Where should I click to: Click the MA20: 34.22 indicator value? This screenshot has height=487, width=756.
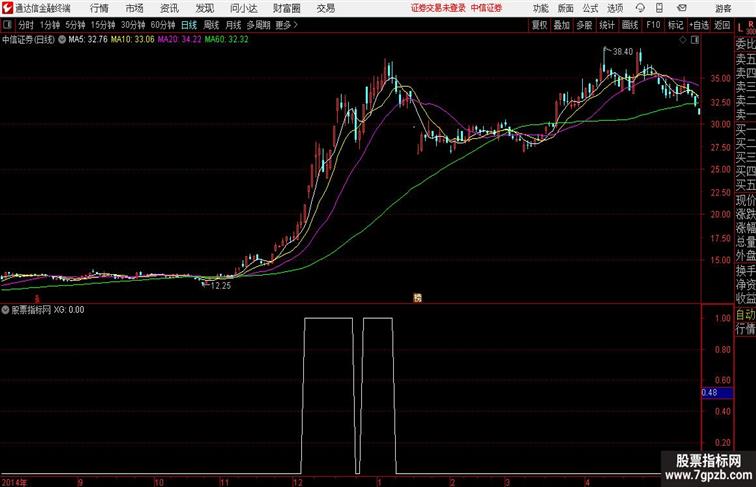179,40
